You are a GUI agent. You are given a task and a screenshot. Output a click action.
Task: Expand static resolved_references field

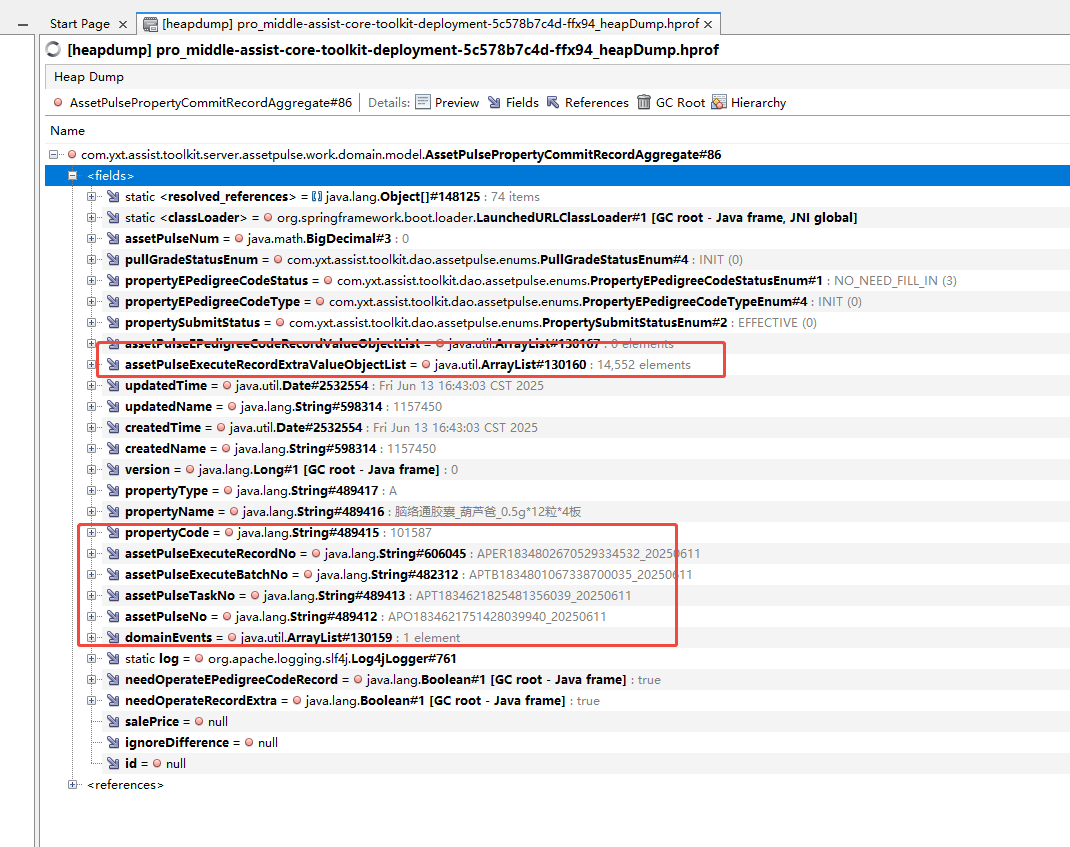[x=91, y=197]
